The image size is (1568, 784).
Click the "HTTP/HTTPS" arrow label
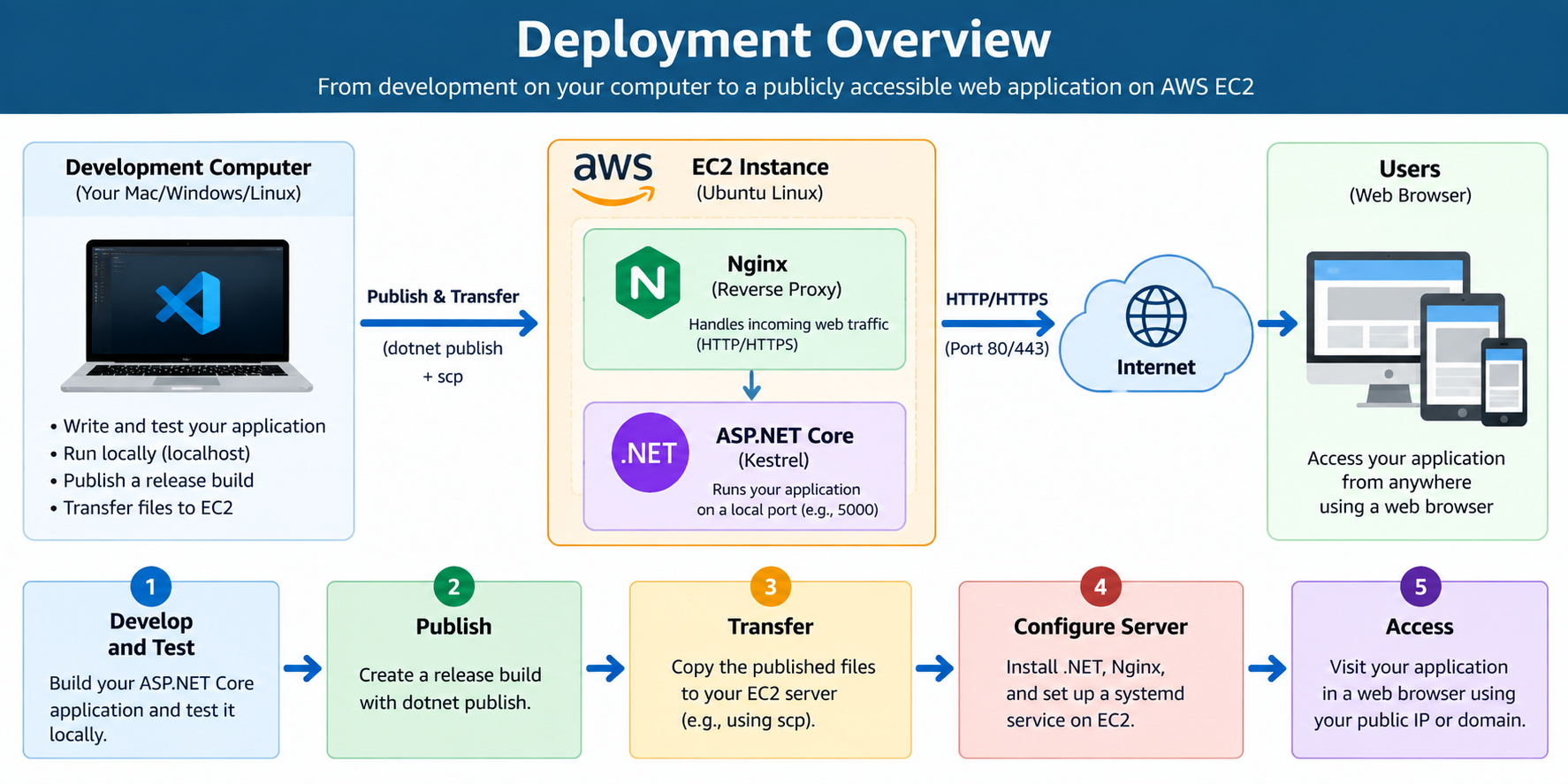[x=997, y=300]
